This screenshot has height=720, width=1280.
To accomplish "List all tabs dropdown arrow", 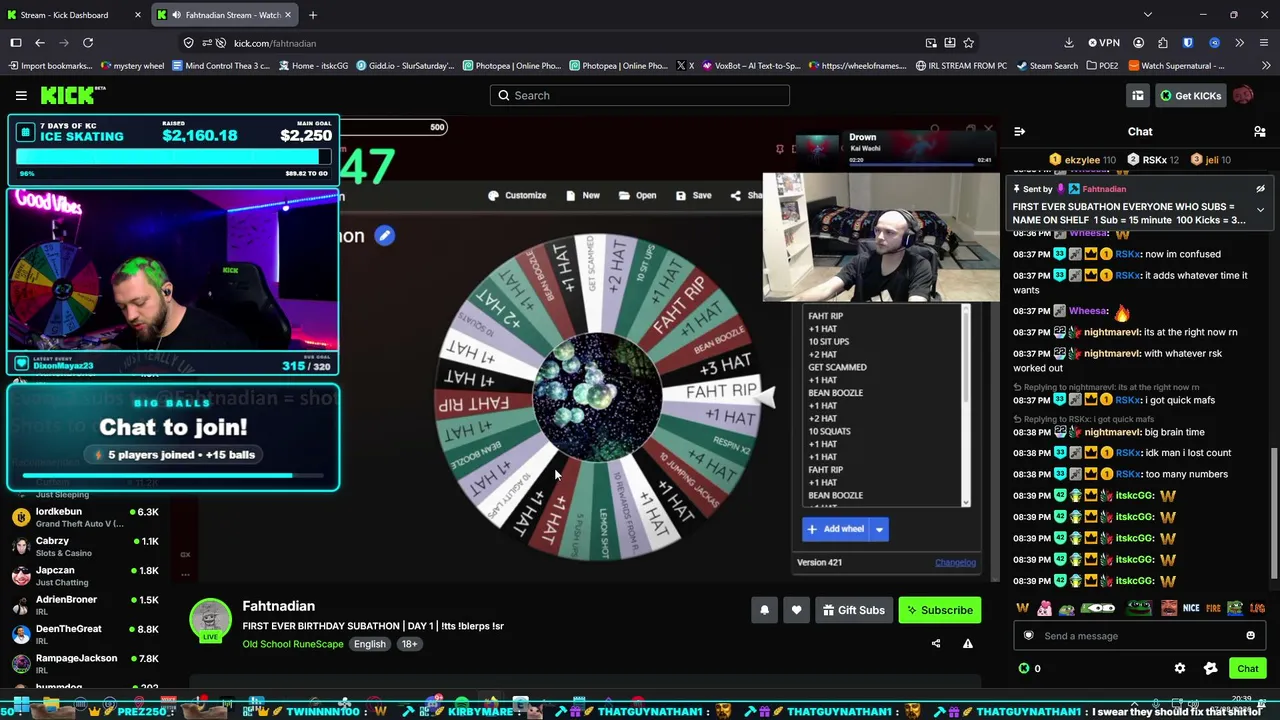I will click(1147, 15).
